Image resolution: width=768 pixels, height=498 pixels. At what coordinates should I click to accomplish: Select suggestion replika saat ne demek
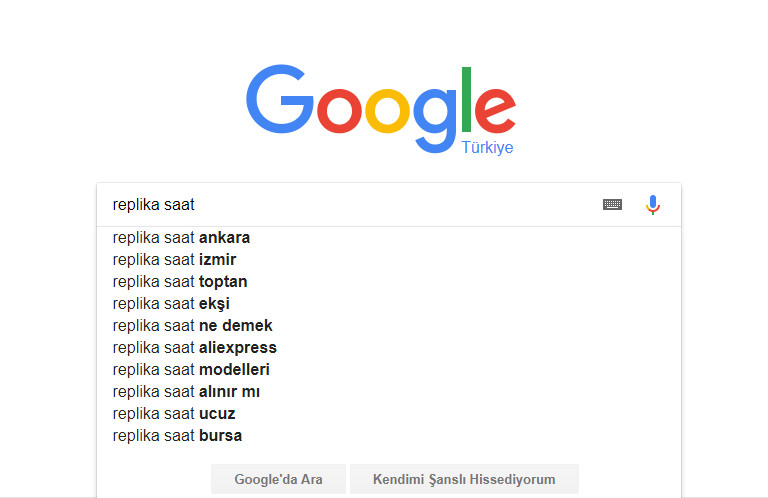389,326
